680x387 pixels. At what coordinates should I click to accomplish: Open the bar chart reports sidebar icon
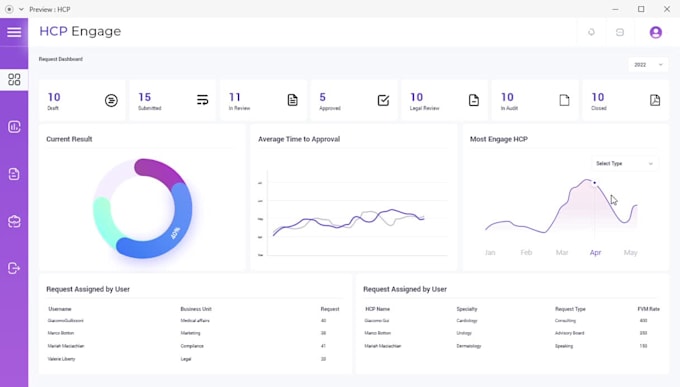tap(14, 127)
